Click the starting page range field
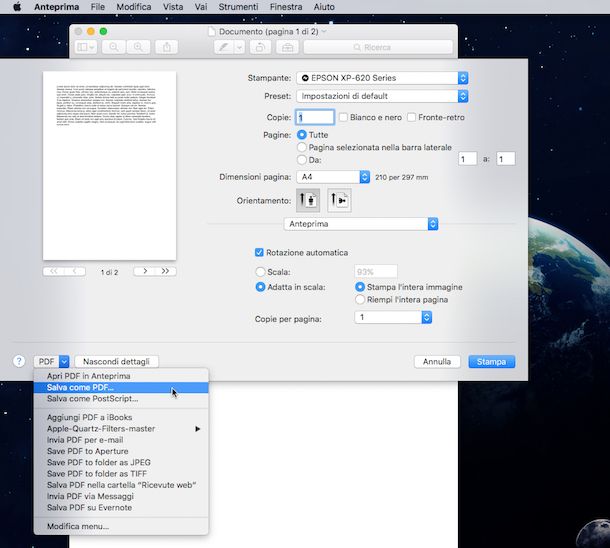610x548 pixels. [x=467, y=159]
